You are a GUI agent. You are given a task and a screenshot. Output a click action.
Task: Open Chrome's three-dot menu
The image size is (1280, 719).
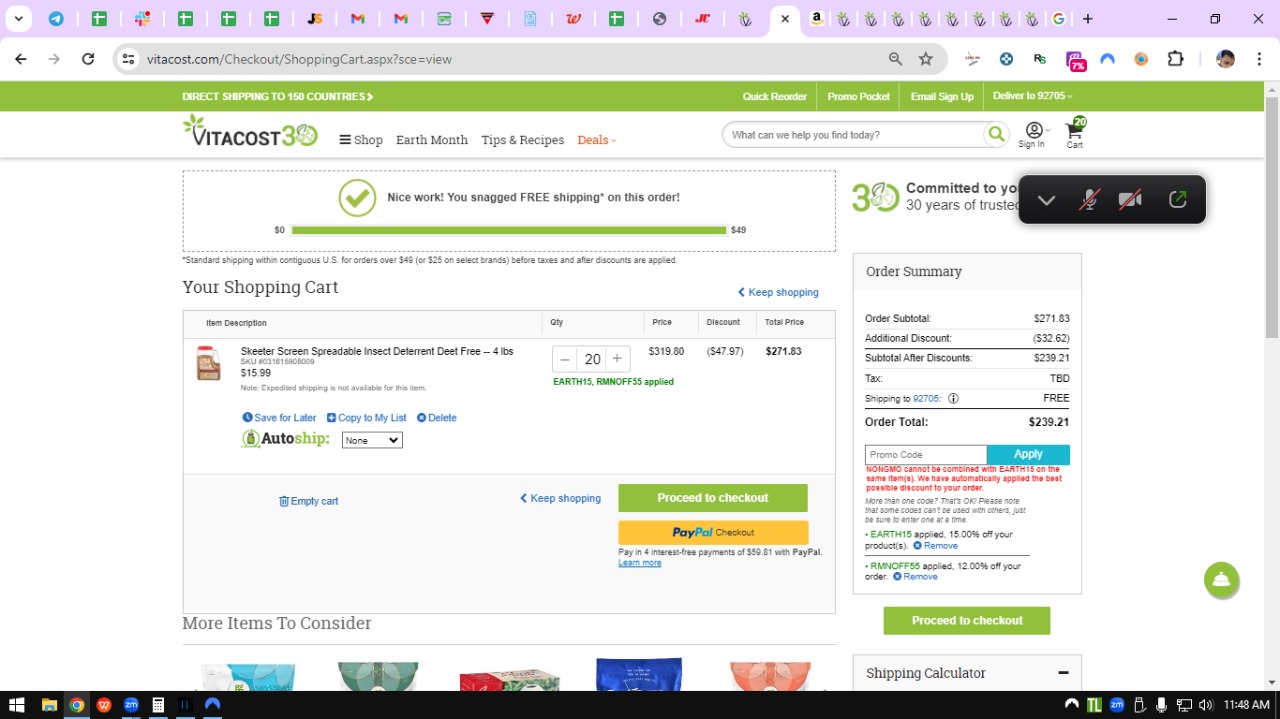point(1258,59)
